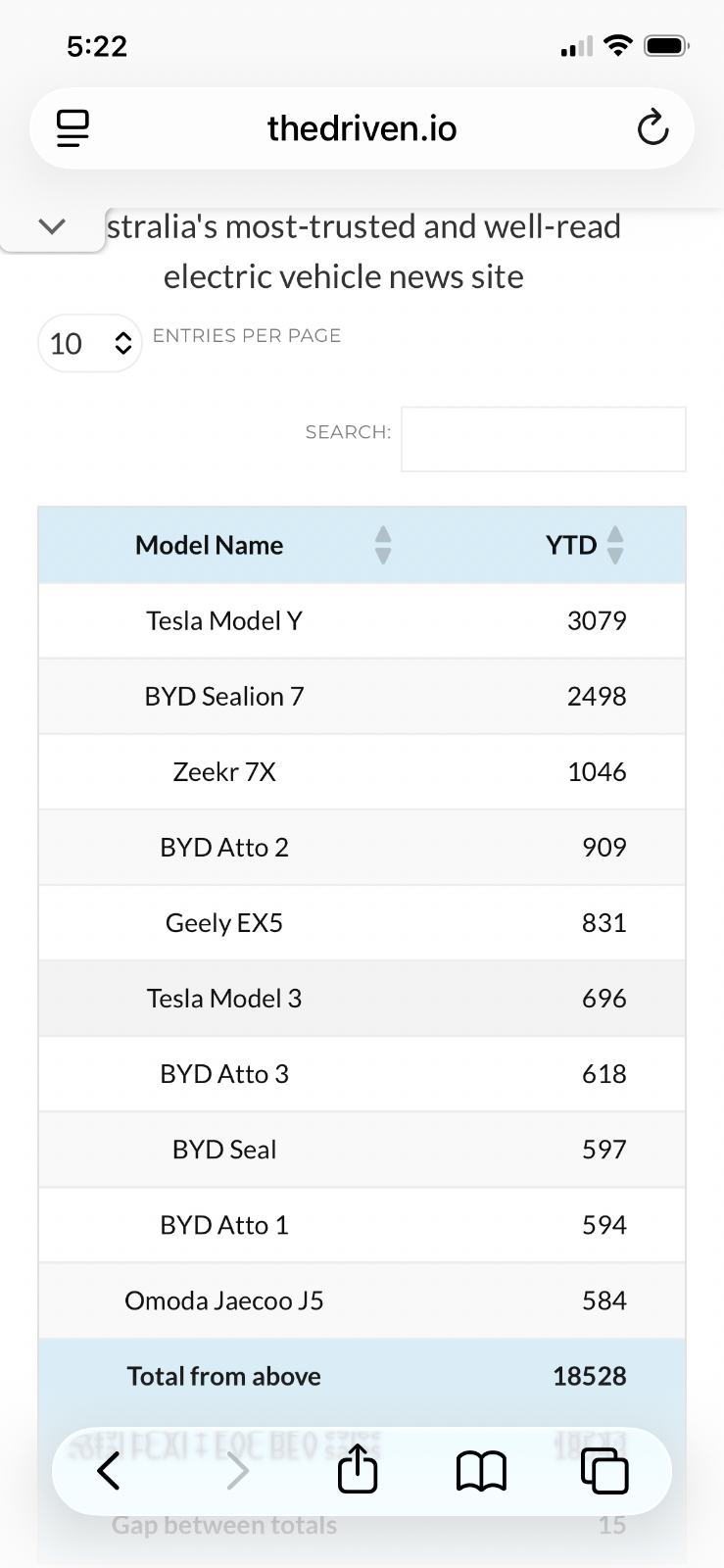Sort table by Model Name arrows
The image size is (724, 1568).
383,545
